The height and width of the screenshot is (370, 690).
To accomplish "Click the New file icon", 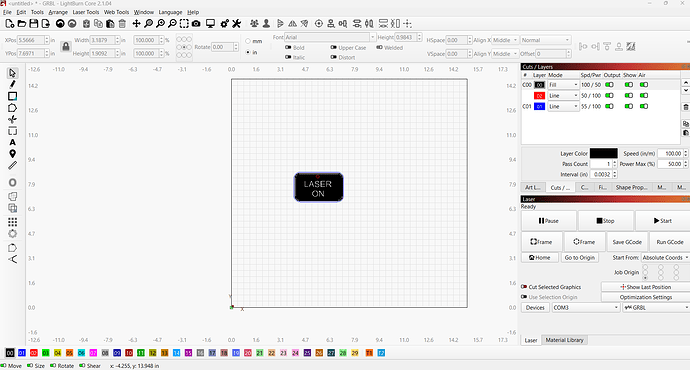I will (10, 24).
